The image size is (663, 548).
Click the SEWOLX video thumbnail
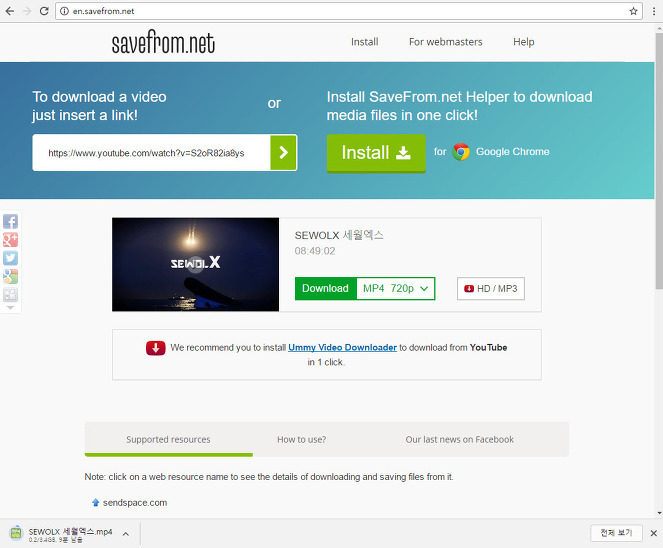click(195, 265)
